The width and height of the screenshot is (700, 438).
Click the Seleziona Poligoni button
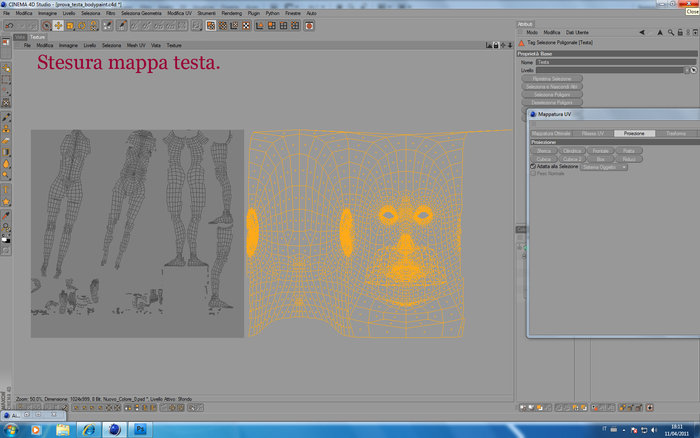552,95
